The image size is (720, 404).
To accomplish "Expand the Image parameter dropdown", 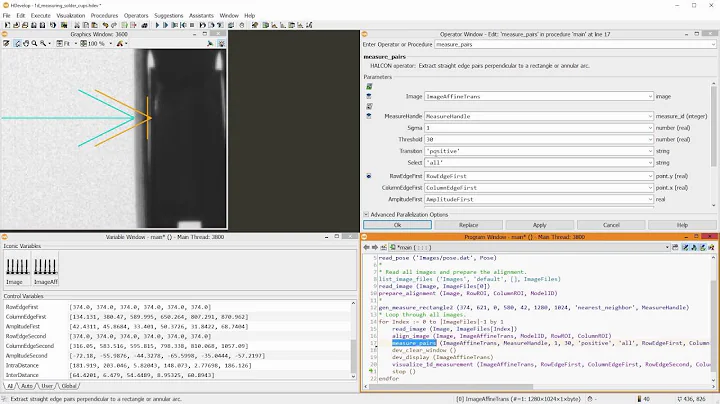I will [x=650, y=96].
